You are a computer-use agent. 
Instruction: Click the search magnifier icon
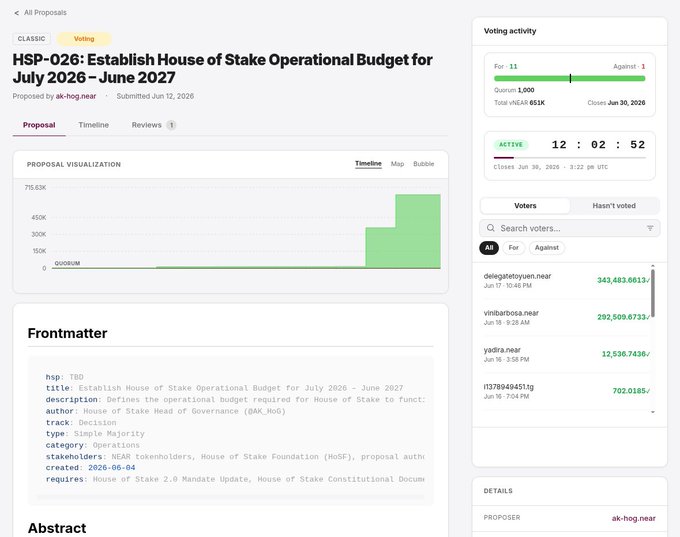point(490,228)
